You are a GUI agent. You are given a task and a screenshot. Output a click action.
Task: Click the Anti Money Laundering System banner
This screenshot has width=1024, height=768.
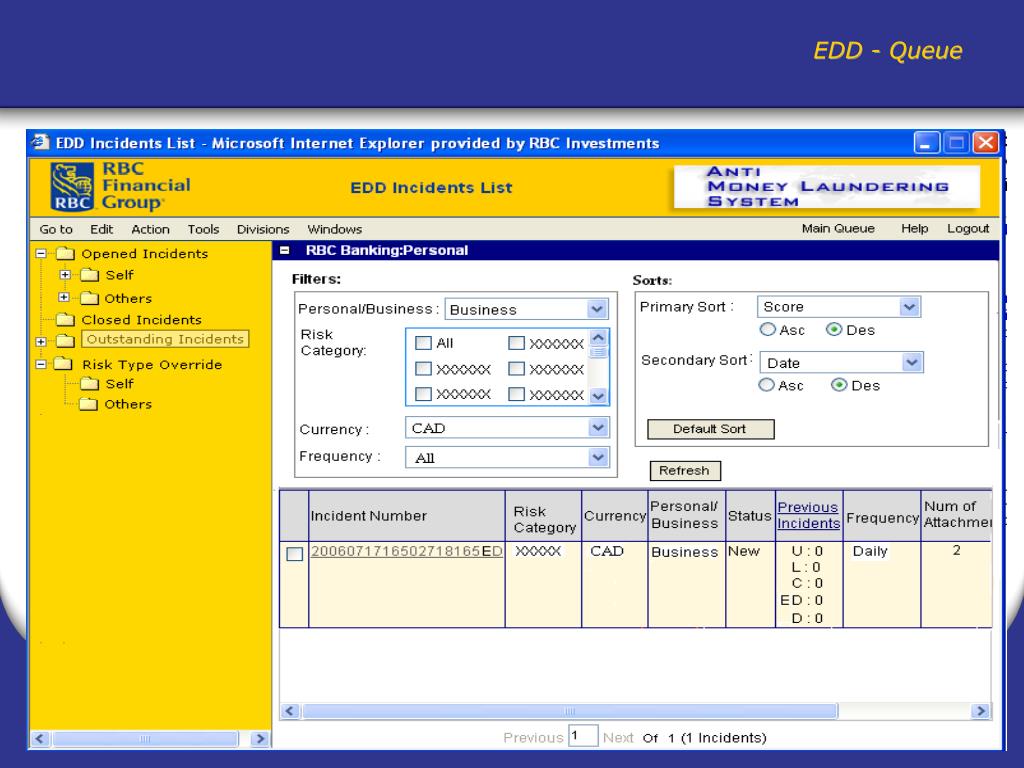(x=827, y=187)
